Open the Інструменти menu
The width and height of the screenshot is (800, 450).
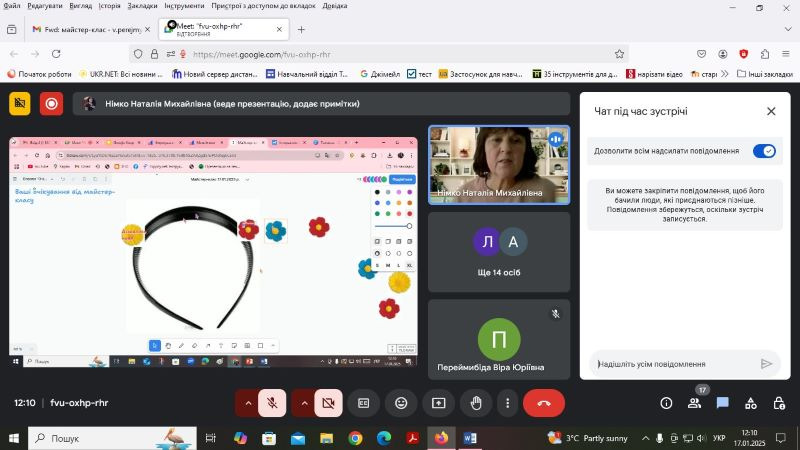[184, 6]
